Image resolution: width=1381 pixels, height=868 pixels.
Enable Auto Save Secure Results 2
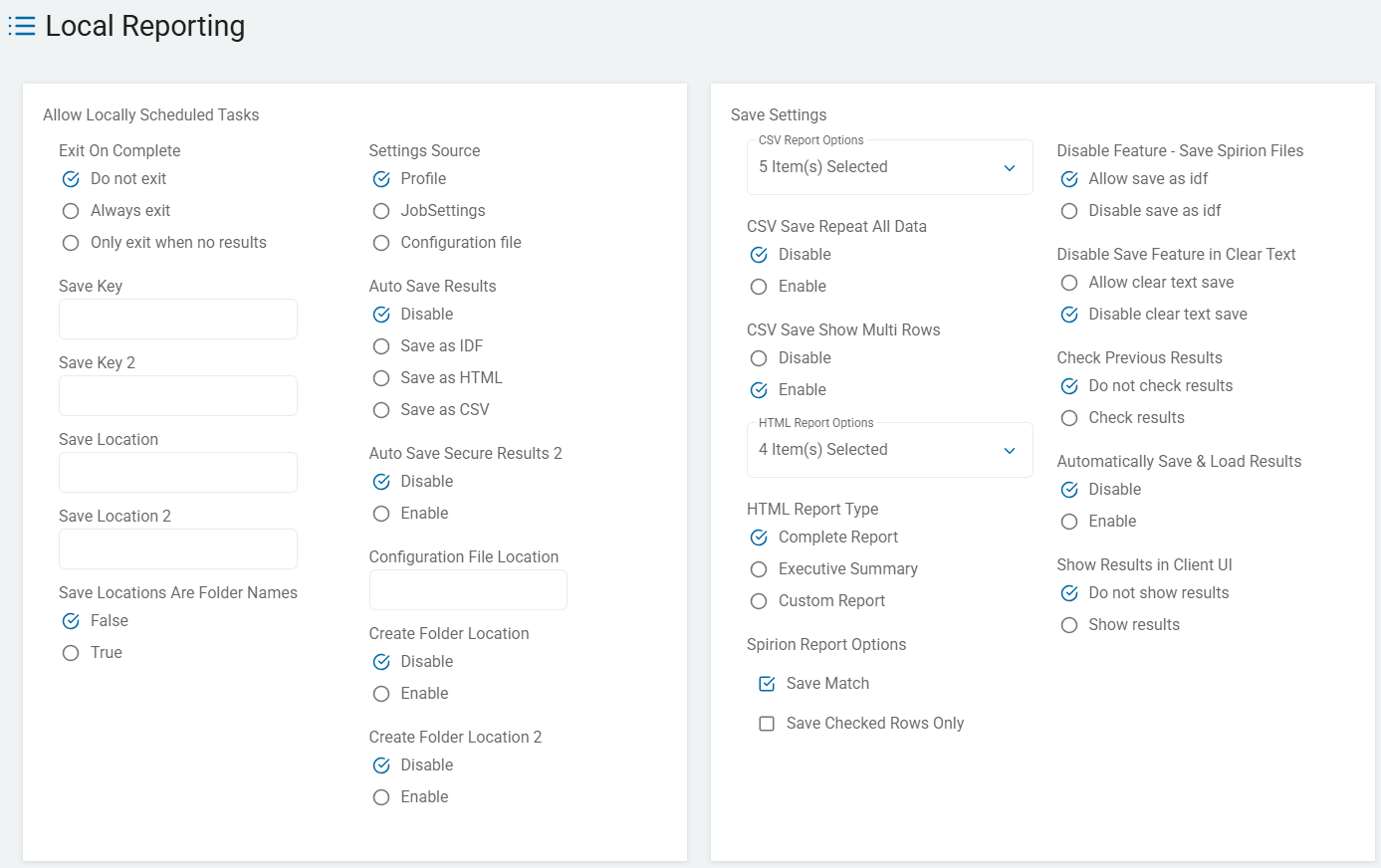click(381, 514)
